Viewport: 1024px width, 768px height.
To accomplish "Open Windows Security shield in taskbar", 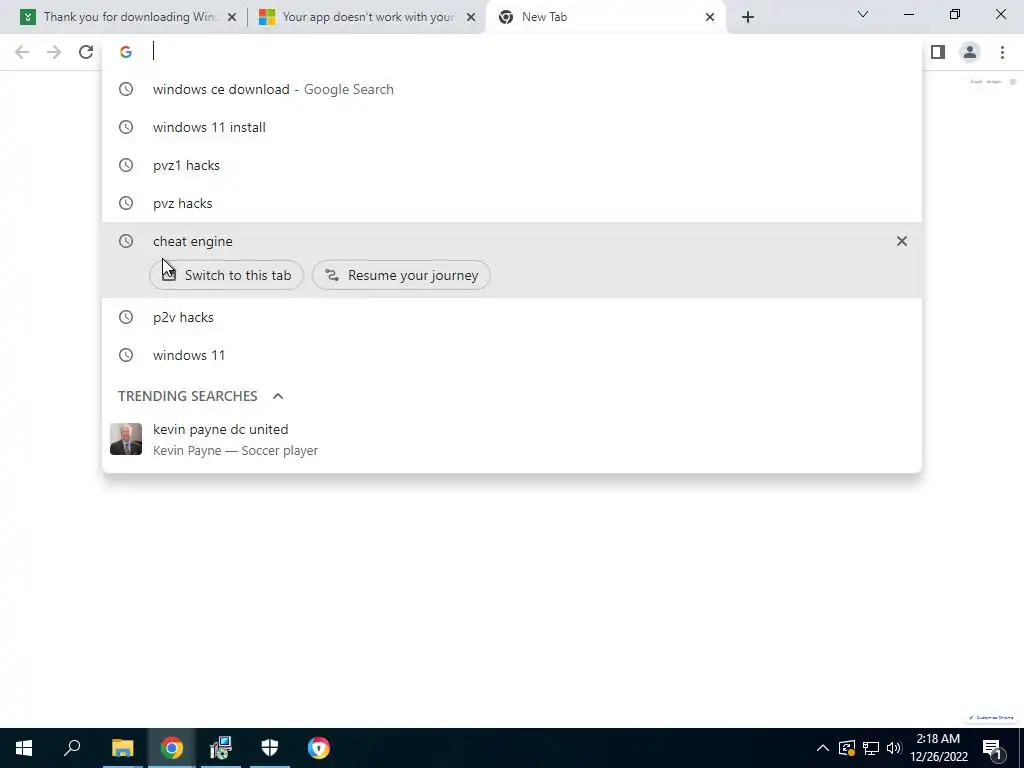I will pyautogui.click(x=270, y=748).
